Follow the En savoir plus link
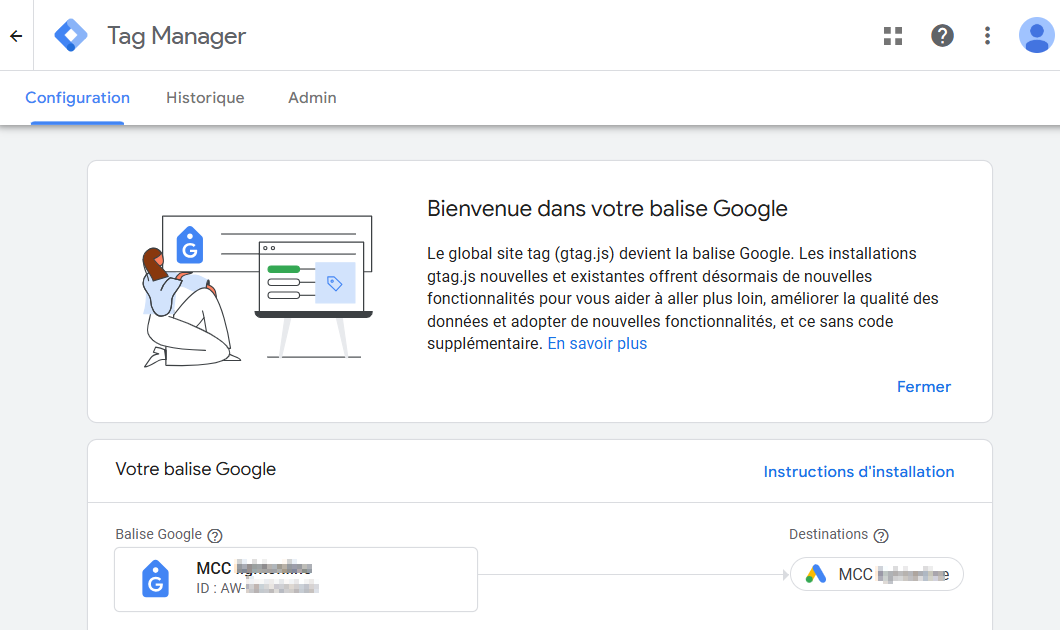The height and width of the screenshot is (630, 1060). point(597,343)
